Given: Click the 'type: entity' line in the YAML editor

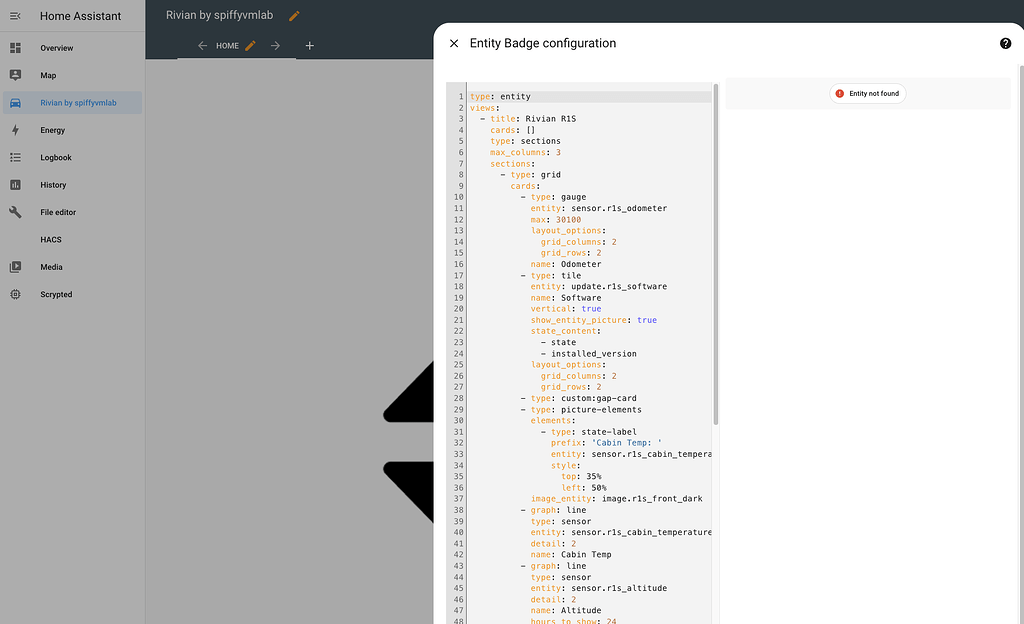Looking at the screenshot, I should 500,97.
